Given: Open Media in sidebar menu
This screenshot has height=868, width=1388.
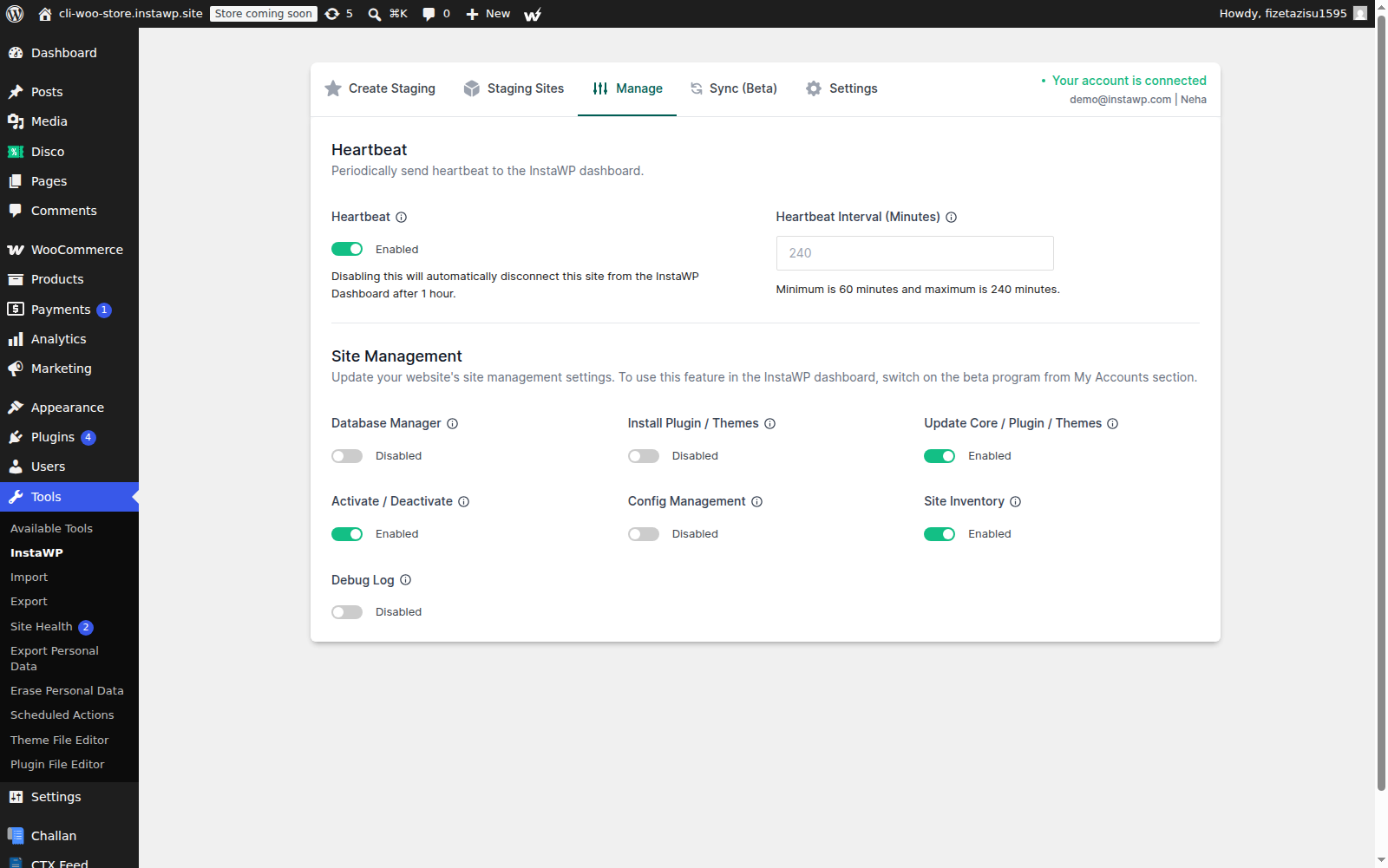Looking at the screenshot, I should coord(69,121).
